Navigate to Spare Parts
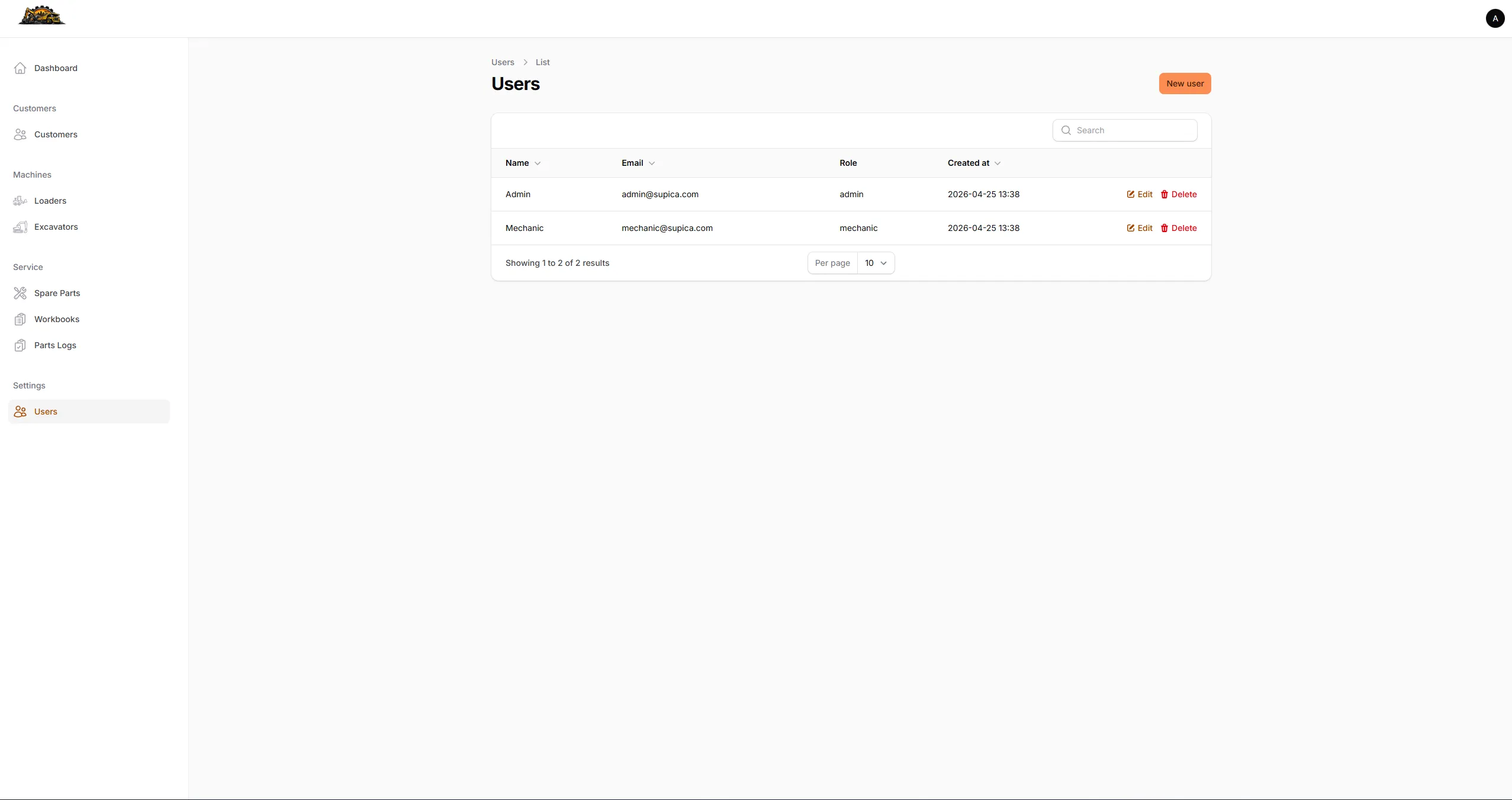Viewport: 1512px width, 800px height. pyautogui.click(x=89, y=293)
